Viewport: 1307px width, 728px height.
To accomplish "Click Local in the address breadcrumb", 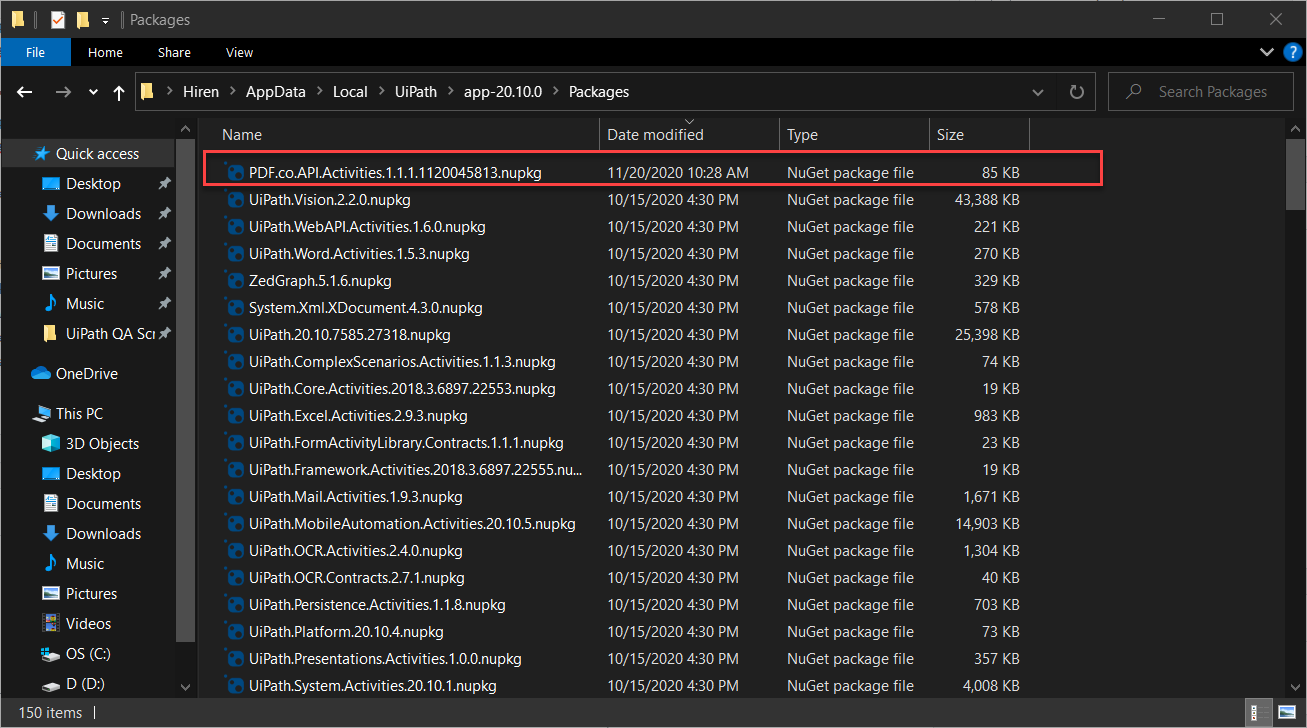I will coord(350,92).
